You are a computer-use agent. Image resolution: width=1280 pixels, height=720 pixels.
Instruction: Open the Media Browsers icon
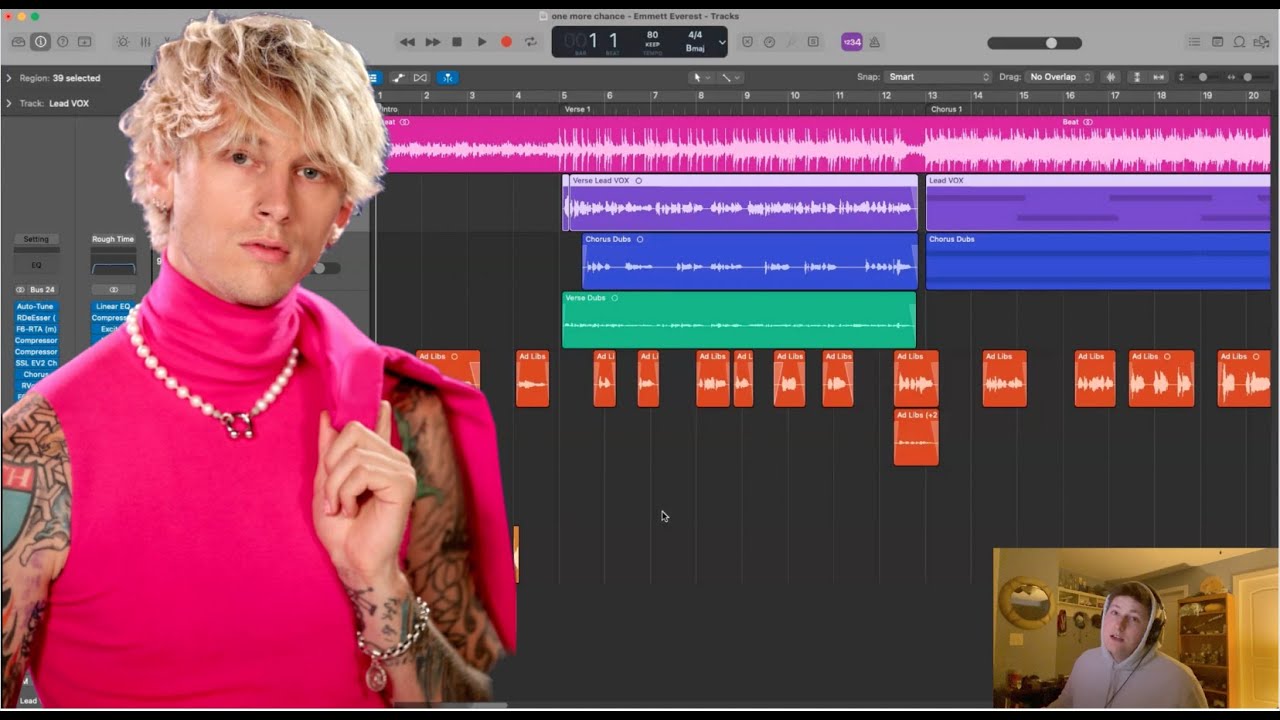pos(1261,42)
